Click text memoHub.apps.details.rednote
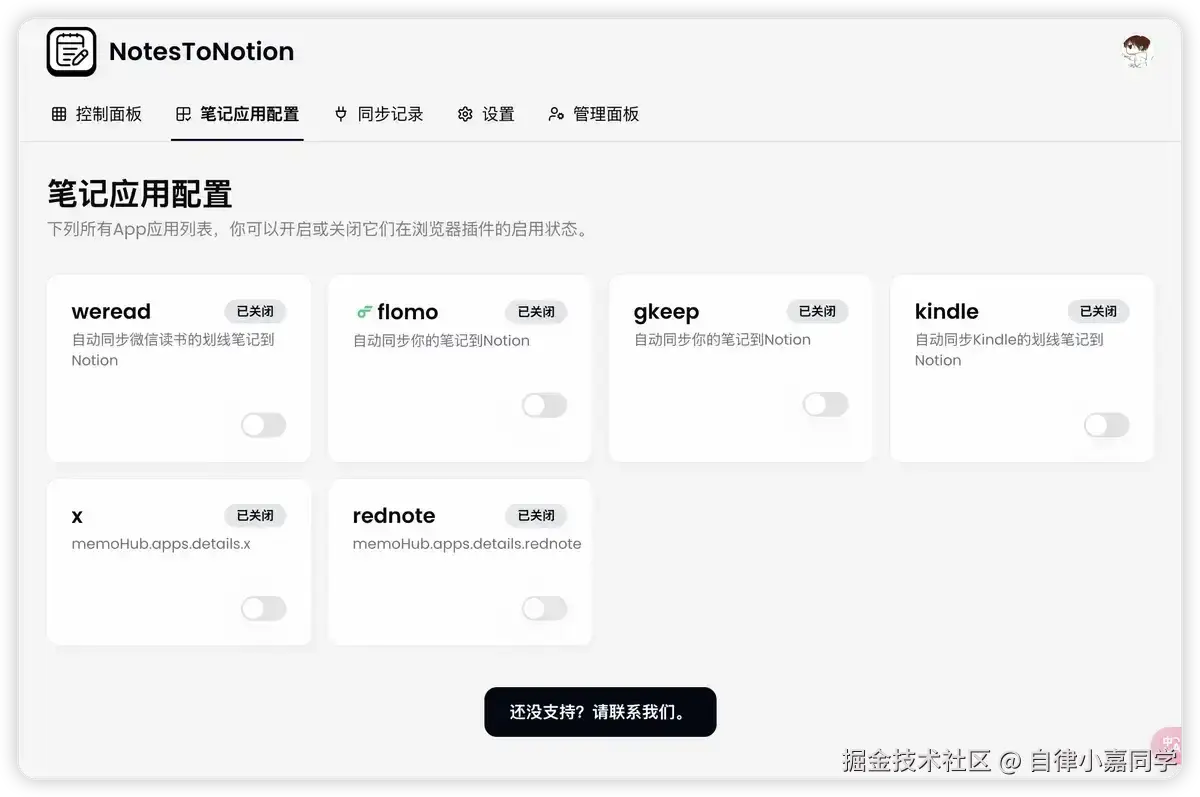 [467, 544]
